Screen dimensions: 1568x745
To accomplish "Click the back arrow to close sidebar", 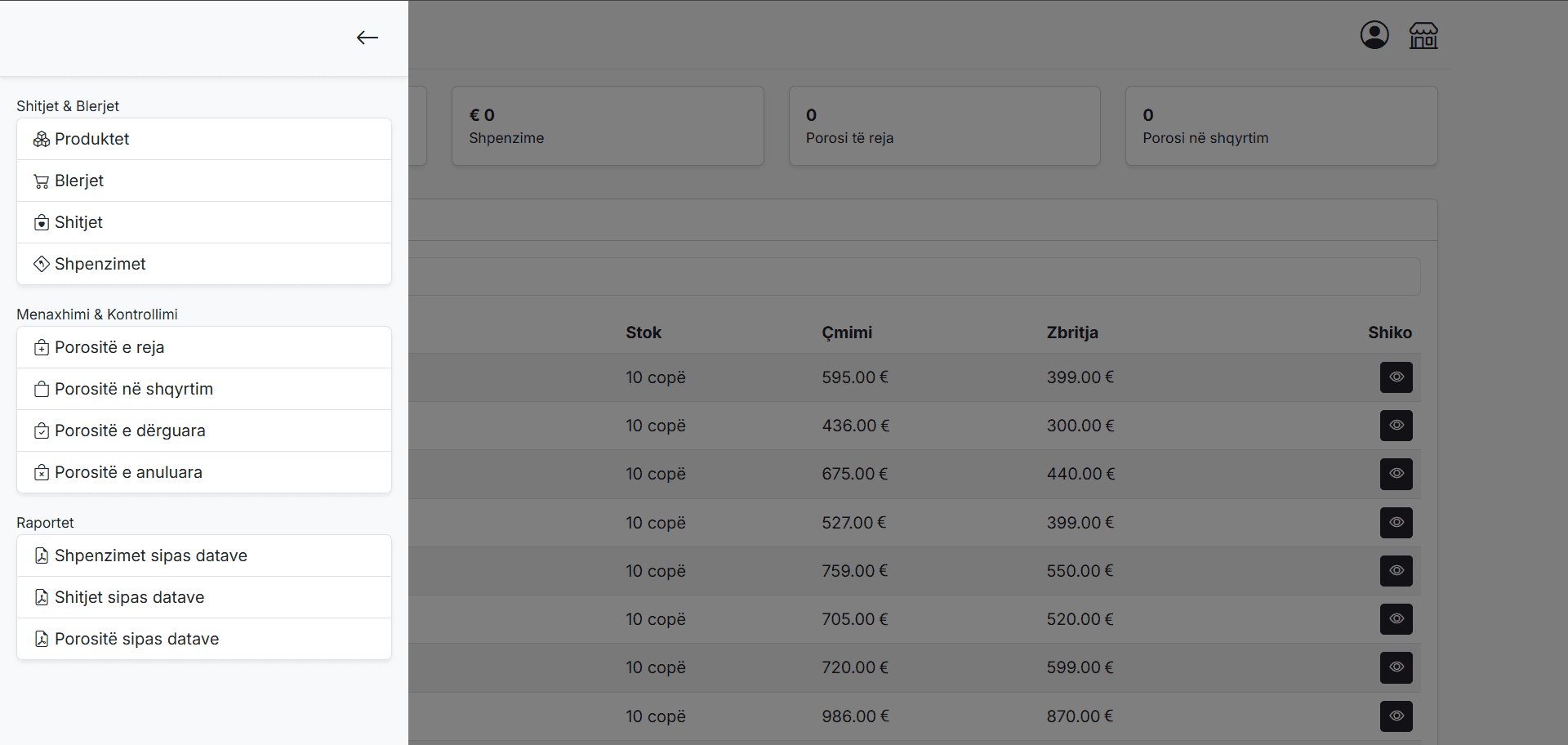I will [x=367, y=38].
